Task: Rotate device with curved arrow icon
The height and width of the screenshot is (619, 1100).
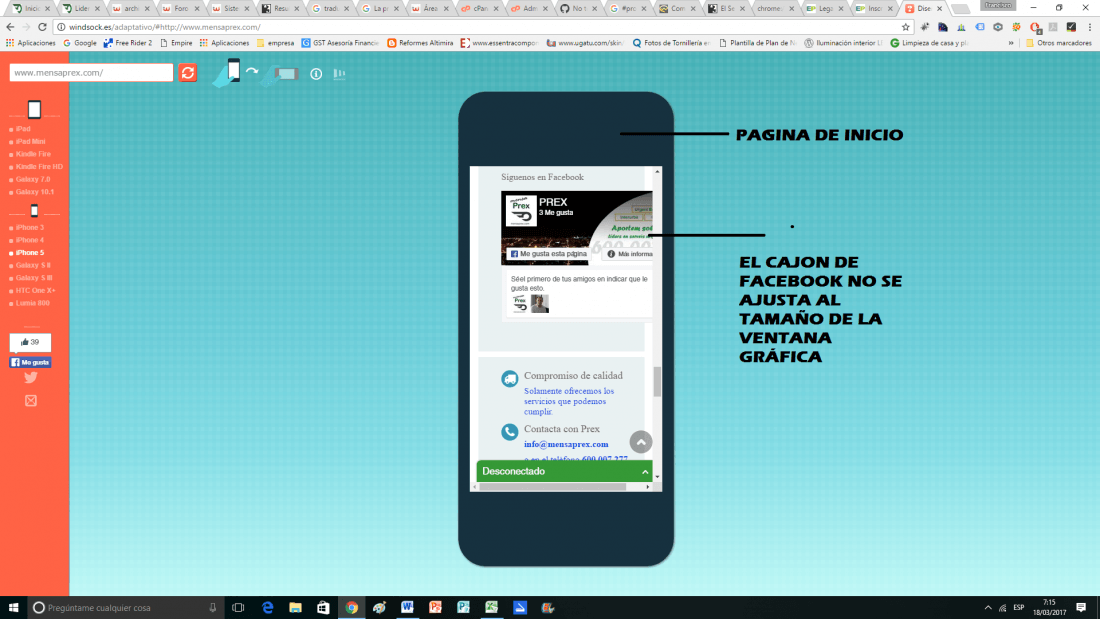Action: (252, 72)
